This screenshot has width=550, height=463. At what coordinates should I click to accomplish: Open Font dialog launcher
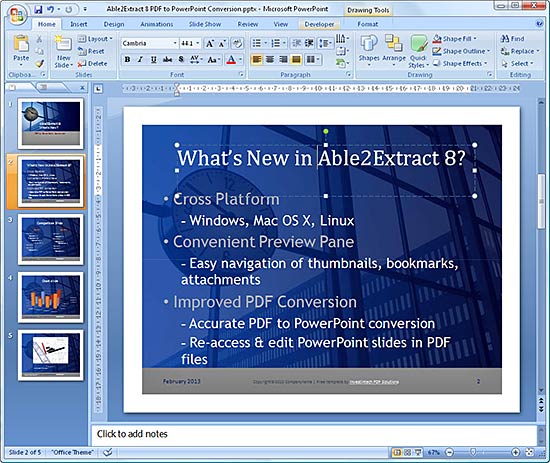pos(241,74)
